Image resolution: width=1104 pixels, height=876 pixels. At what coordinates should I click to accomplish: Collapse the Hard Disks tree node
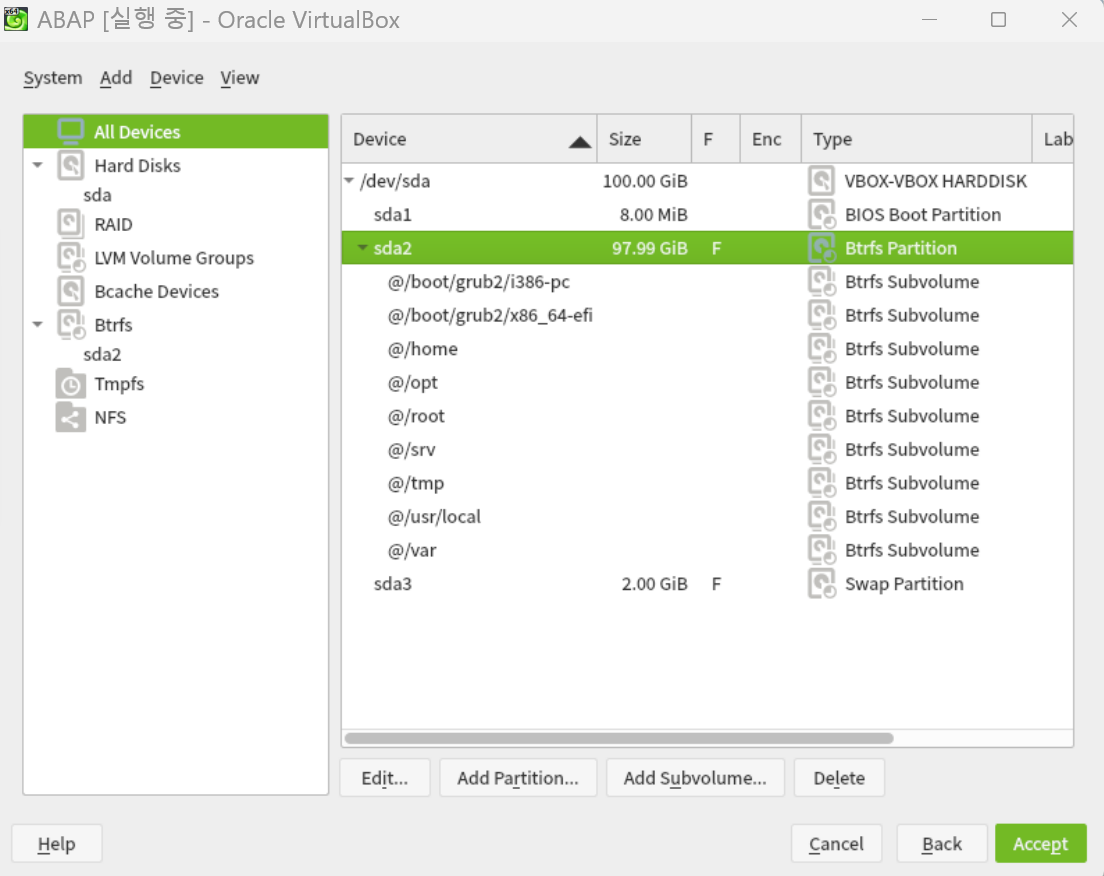[x=37, y=165]
